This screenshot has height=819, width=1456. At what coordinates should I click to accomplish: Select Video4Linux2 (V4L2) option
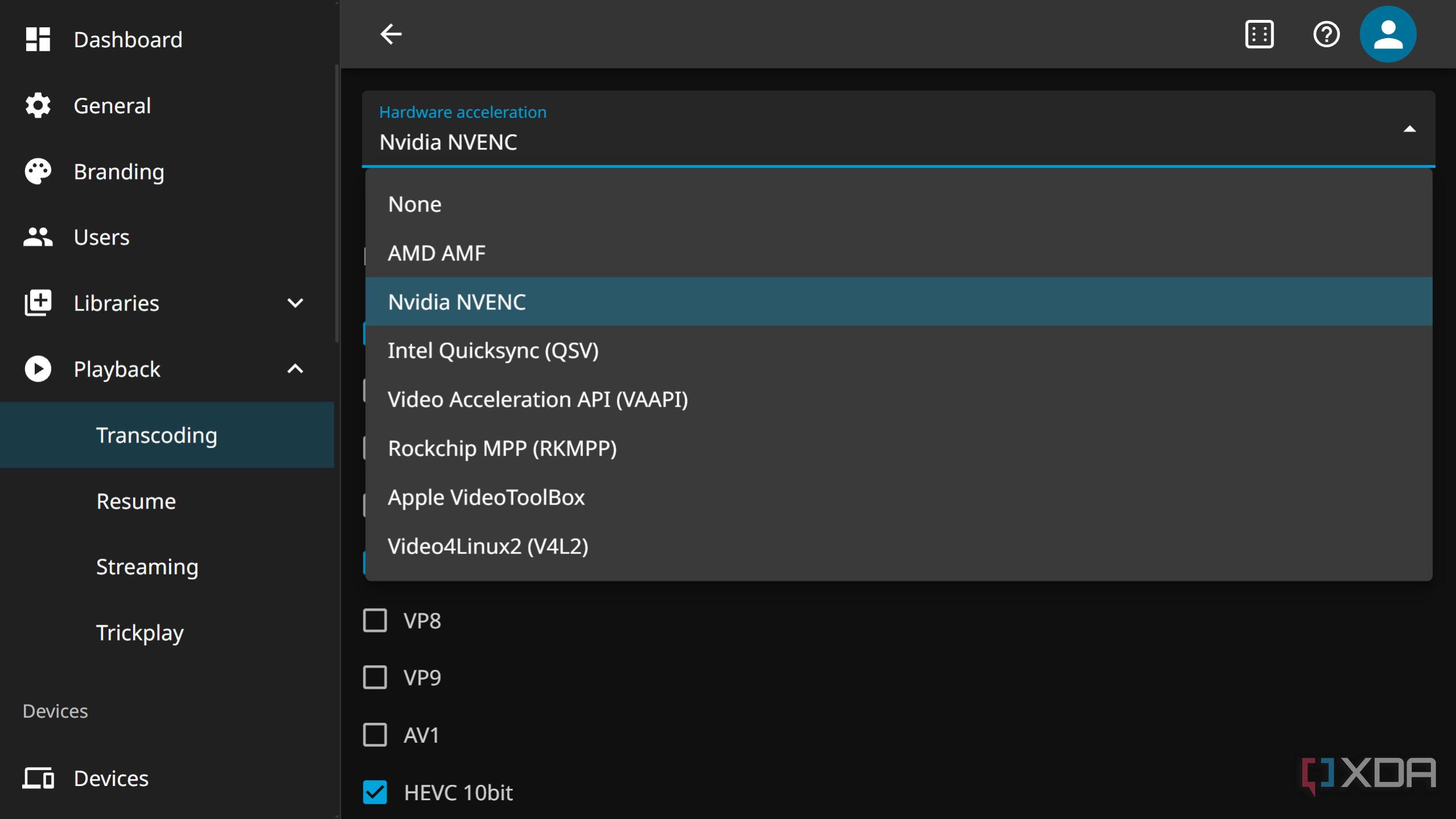click(899, 546)
